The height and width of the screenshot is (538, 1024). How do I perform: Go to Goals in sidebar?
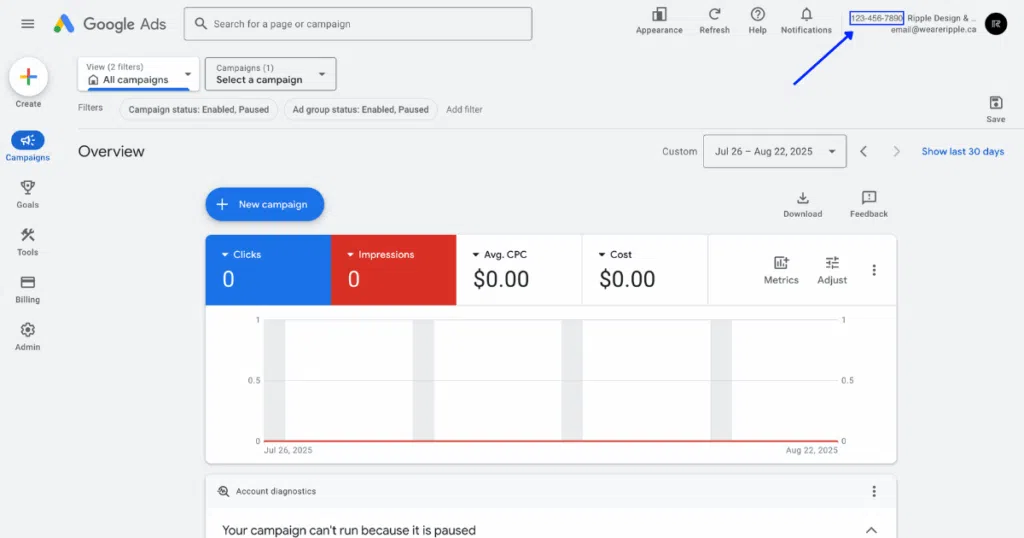click(x=27, y=193)
